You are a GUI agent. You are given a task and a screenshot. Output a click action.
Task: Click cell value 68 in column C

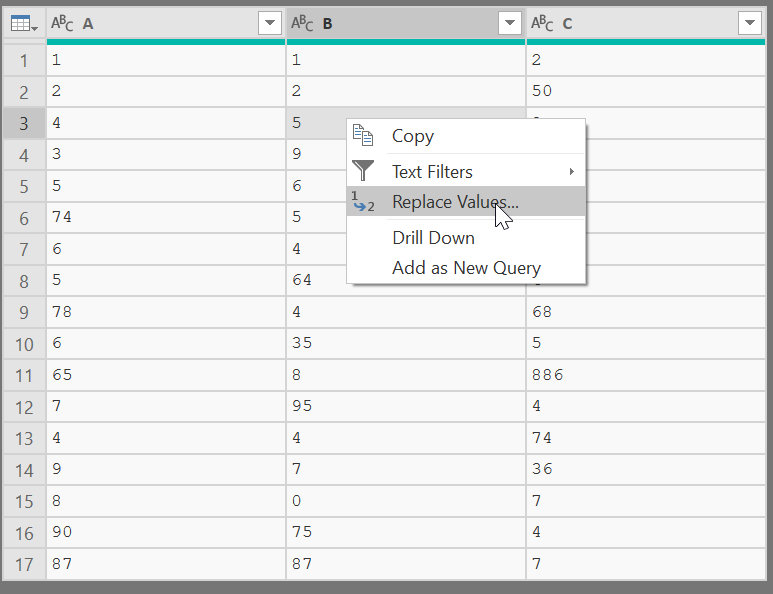point(542,312)
